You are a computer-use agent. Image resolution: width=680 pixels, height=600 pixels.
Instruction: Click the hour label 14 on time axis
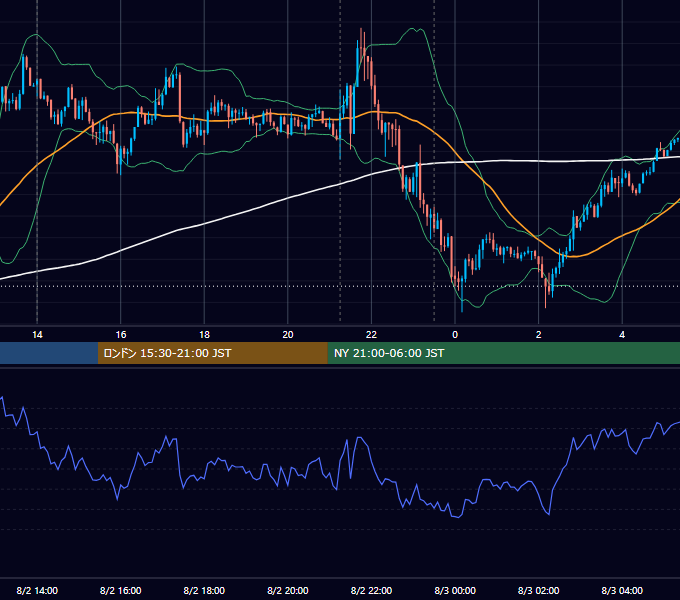pyautogui.click(x=37, y=335)
